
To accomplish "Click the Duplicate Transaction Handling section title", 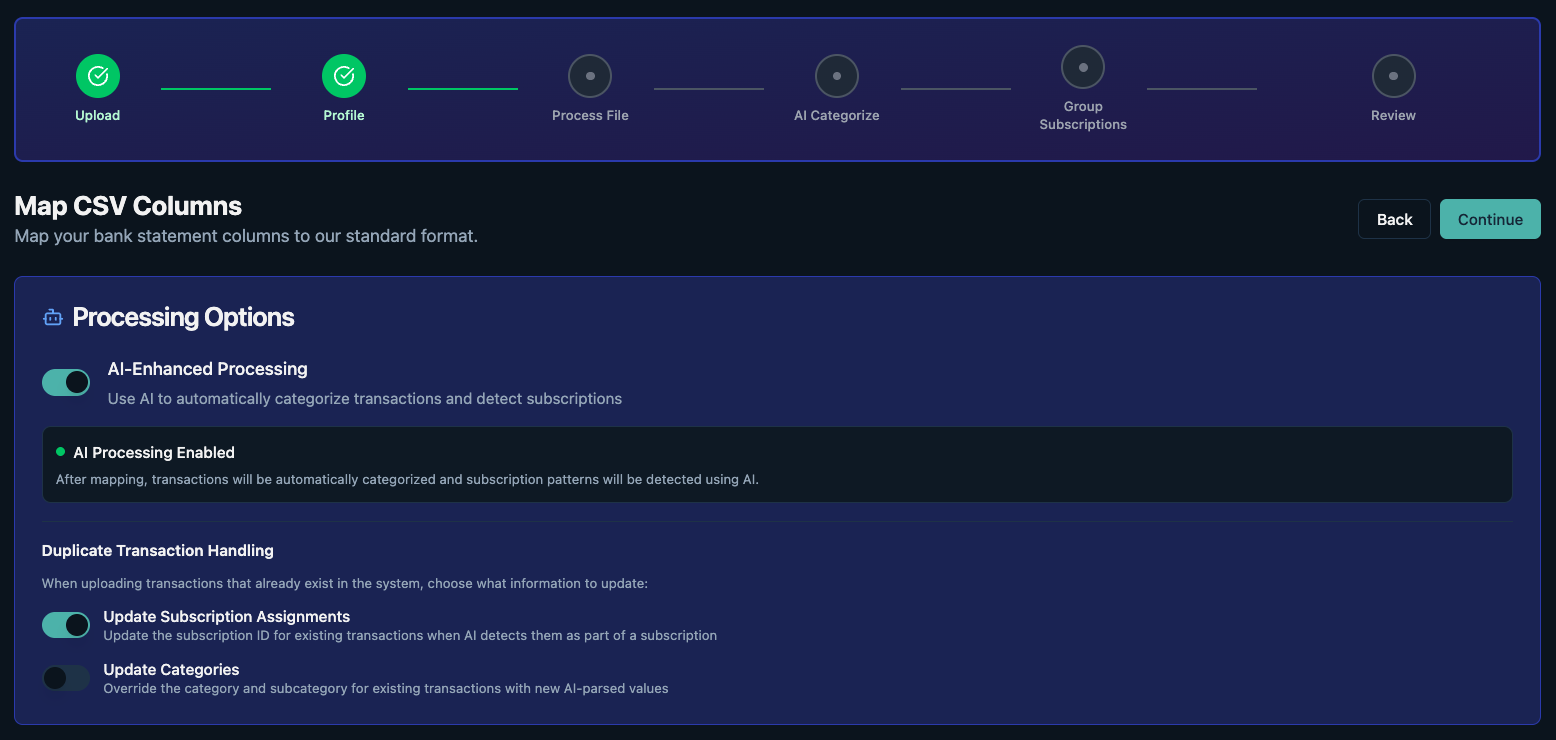I will (x=157, y=550).
